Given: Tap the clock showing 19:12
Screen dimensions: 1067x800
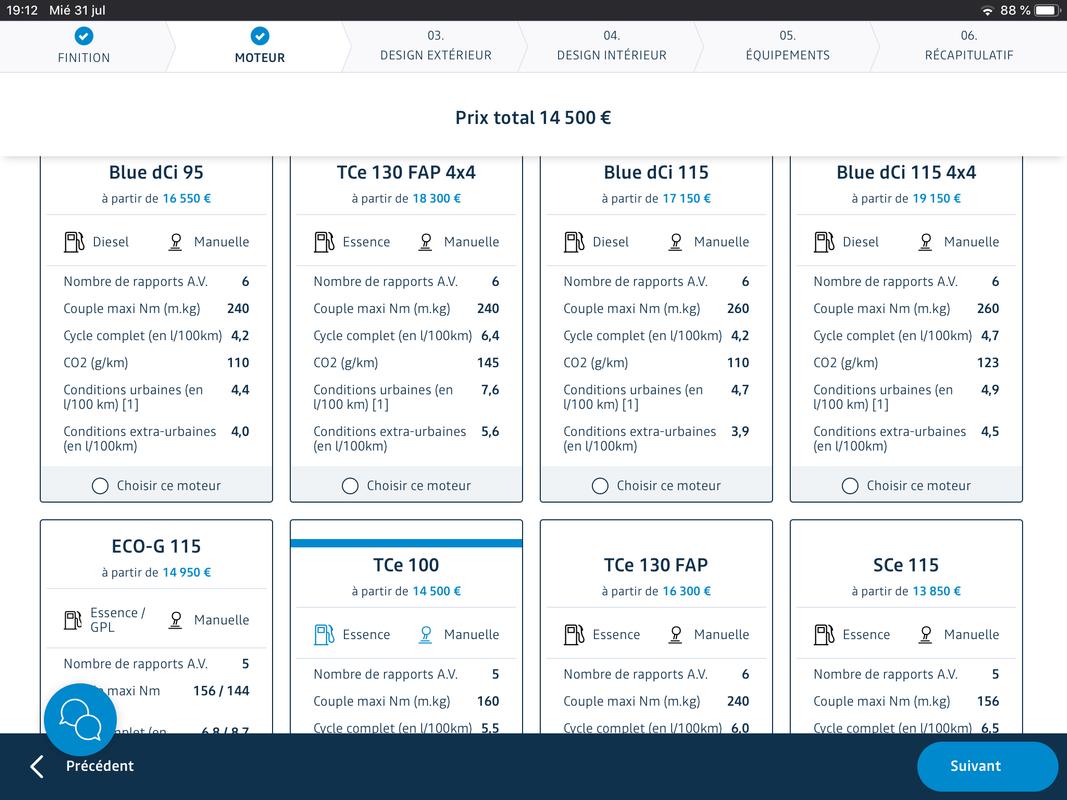Looking at the screenshot, I should (22, 10).
